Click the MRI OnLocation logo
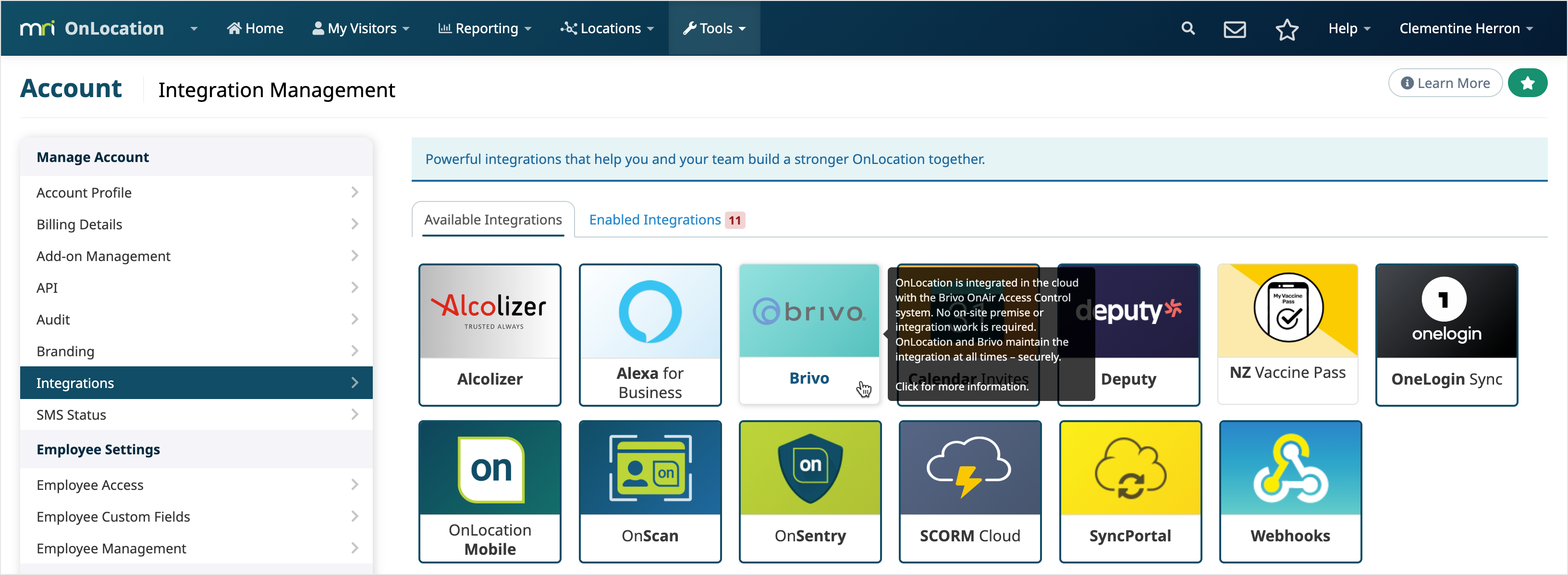This screenshot has width=1568, height=575. click(x=91, y=28)
